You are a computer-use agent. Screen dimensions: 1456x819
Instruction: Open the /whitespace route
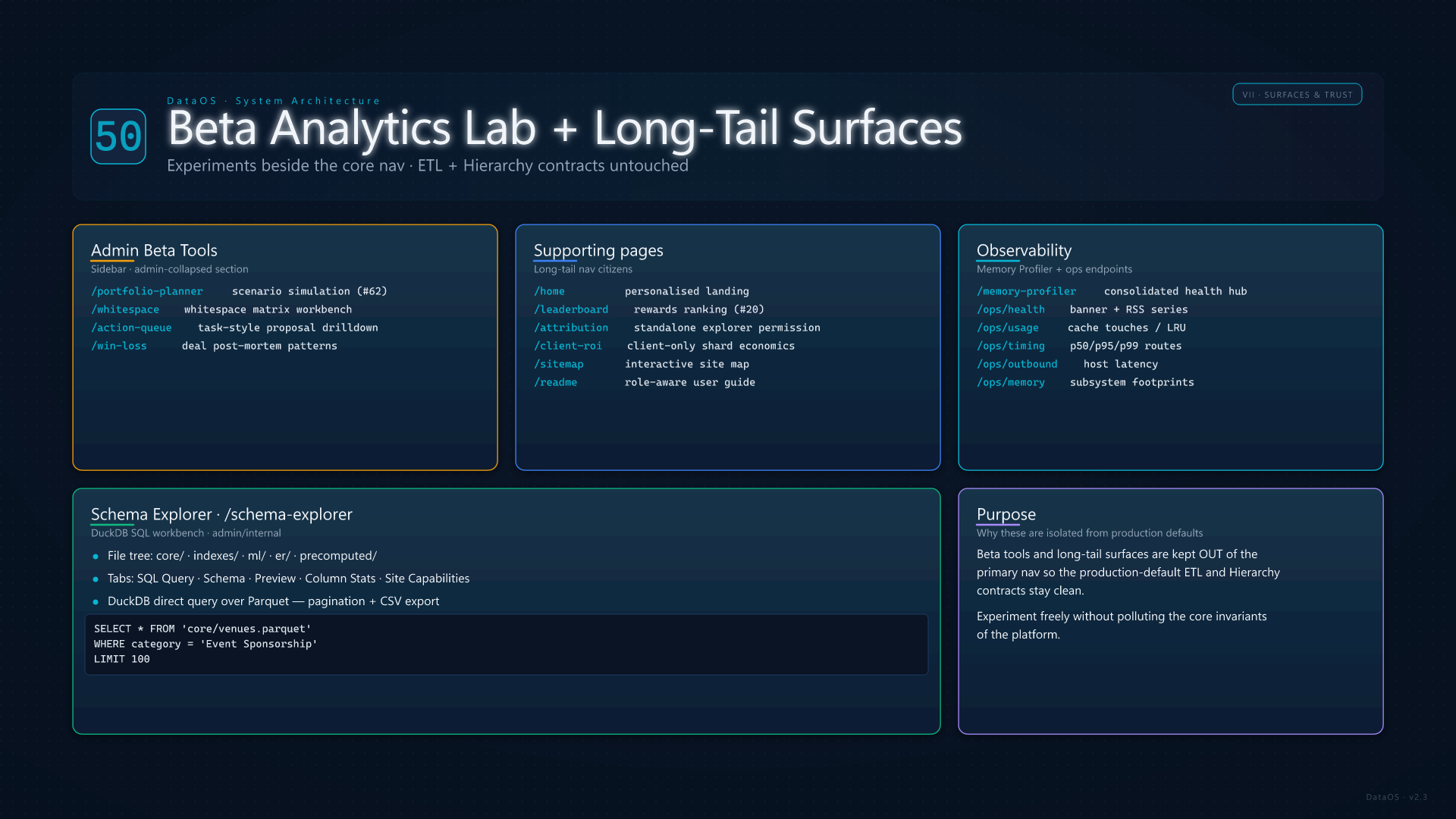(125, 309)
